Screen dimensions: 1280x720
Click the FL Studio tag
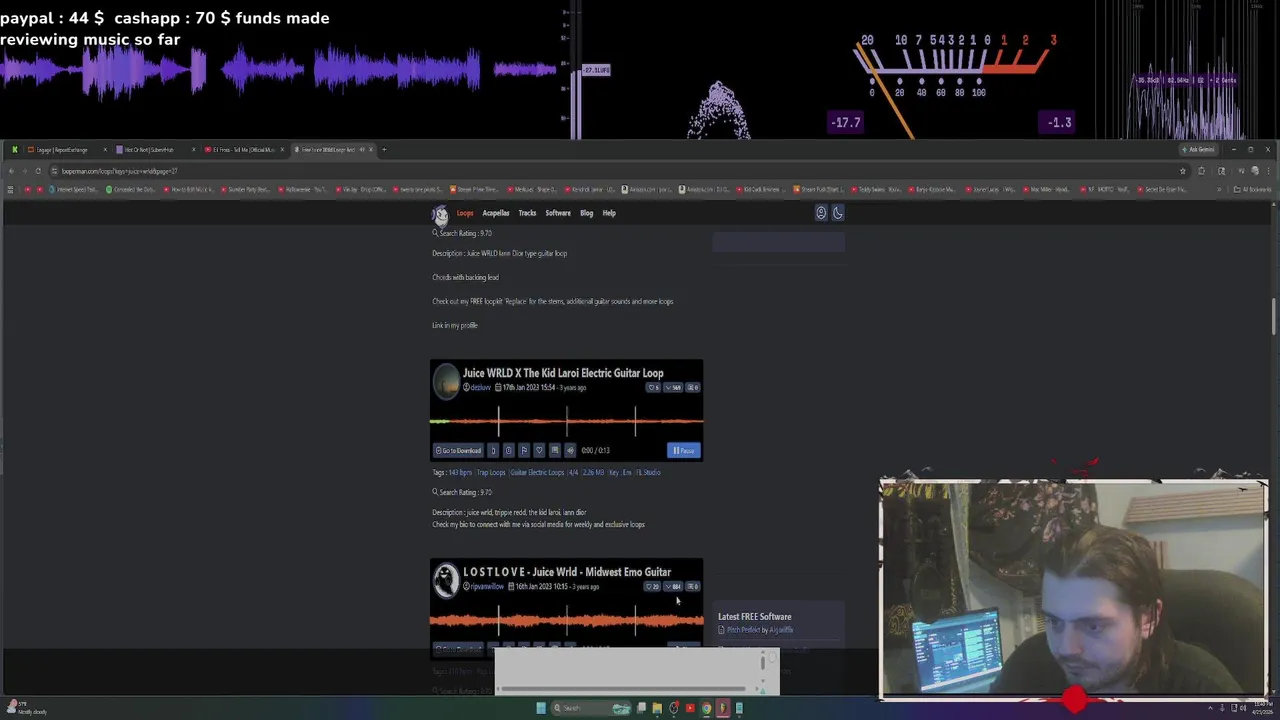coord(648,472)
